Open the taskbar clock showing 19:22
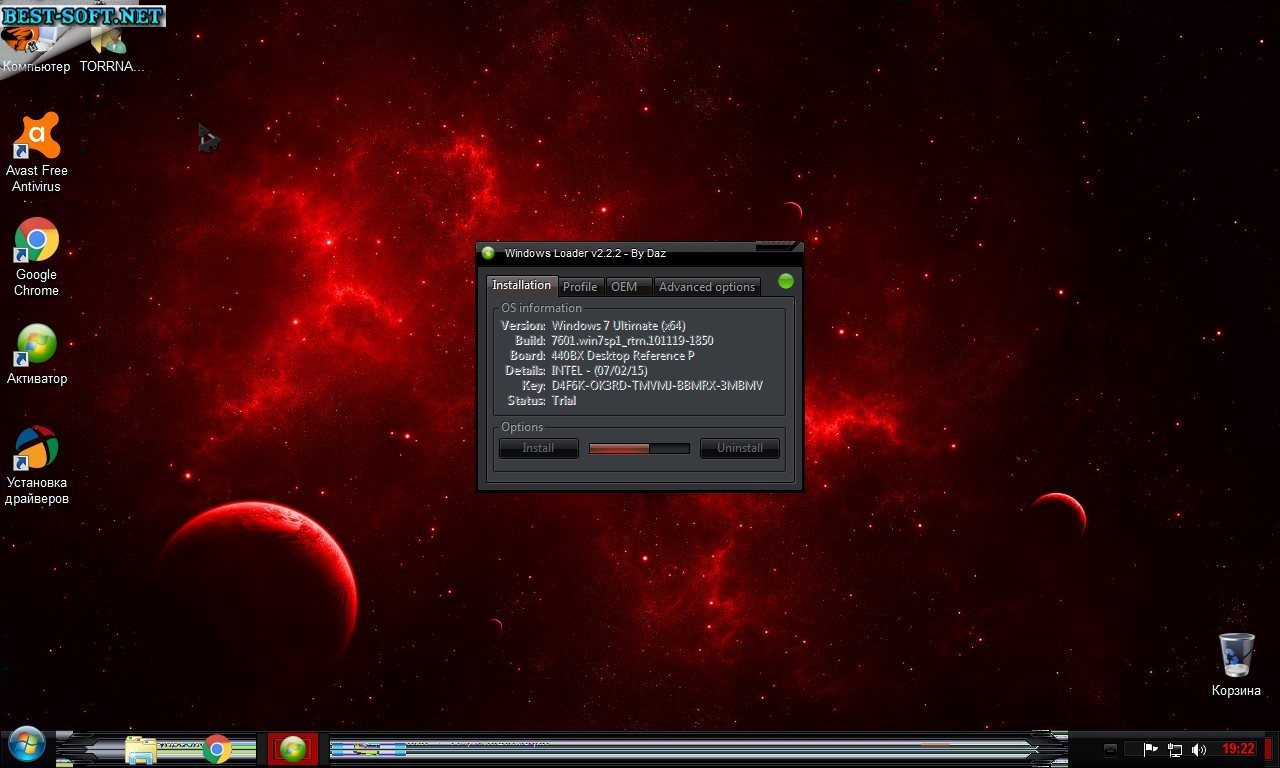The image size is (1280, 768). tap(1238, 749)
